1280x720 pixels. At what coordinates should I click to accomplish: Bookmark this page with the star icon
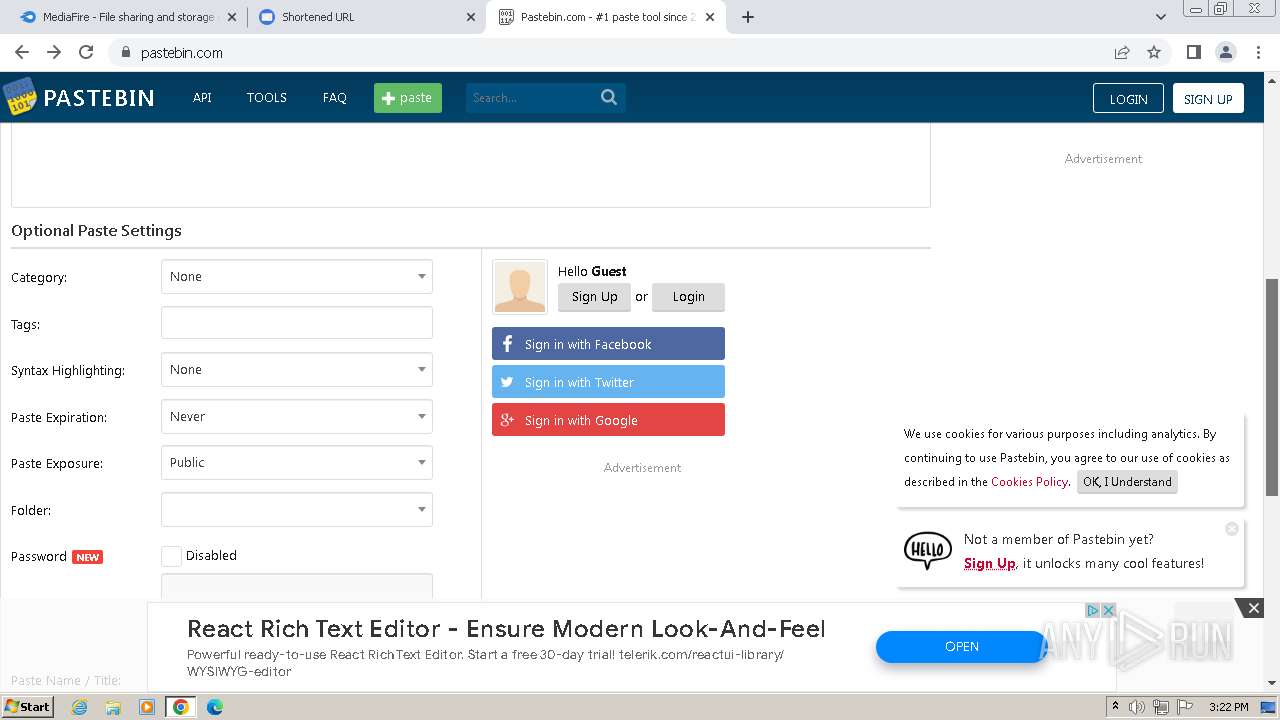click(1154, 53)
